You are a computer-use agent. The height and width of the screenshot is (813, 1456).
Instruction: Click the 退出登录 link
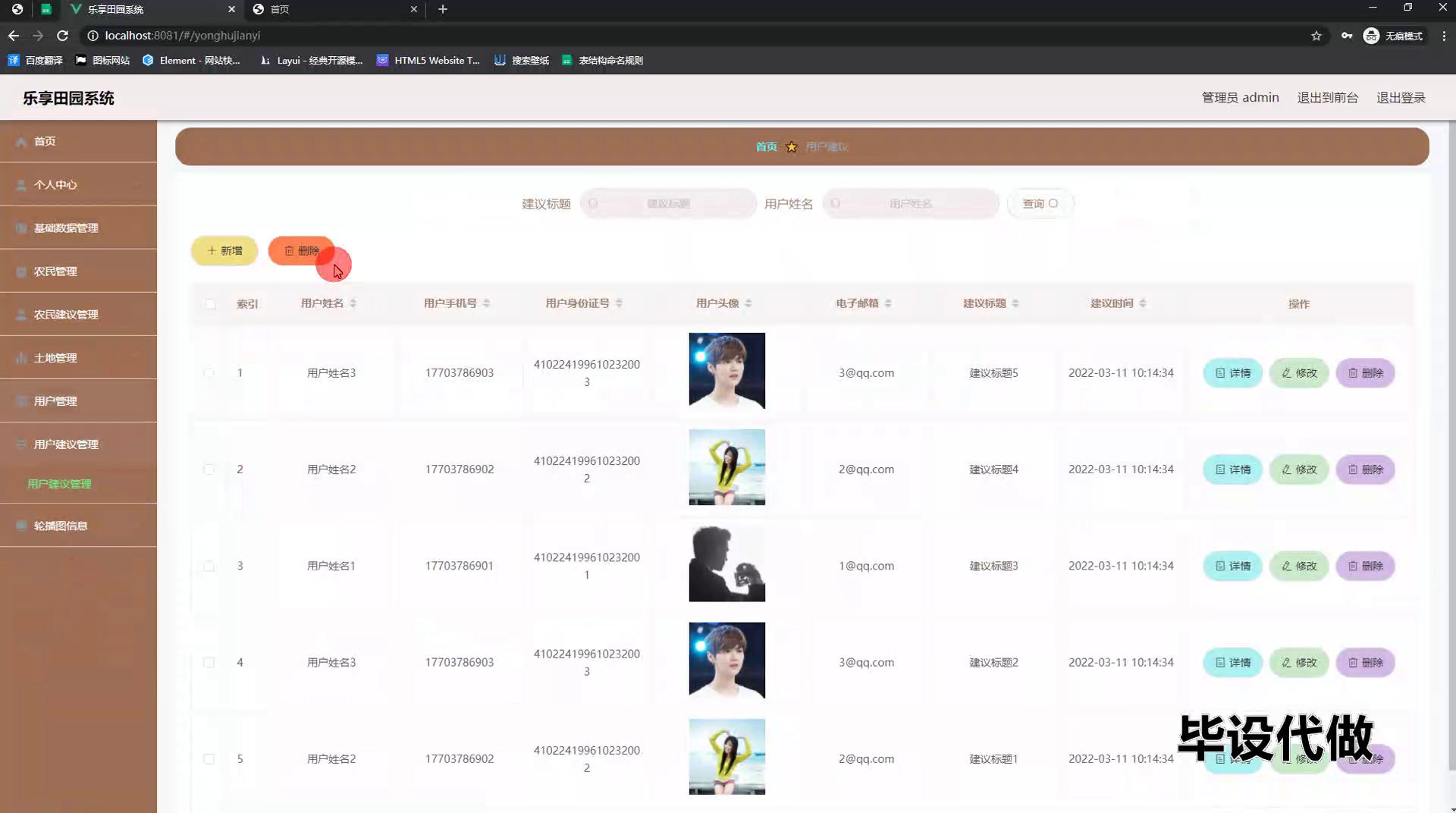click(x=1401, y=97)
